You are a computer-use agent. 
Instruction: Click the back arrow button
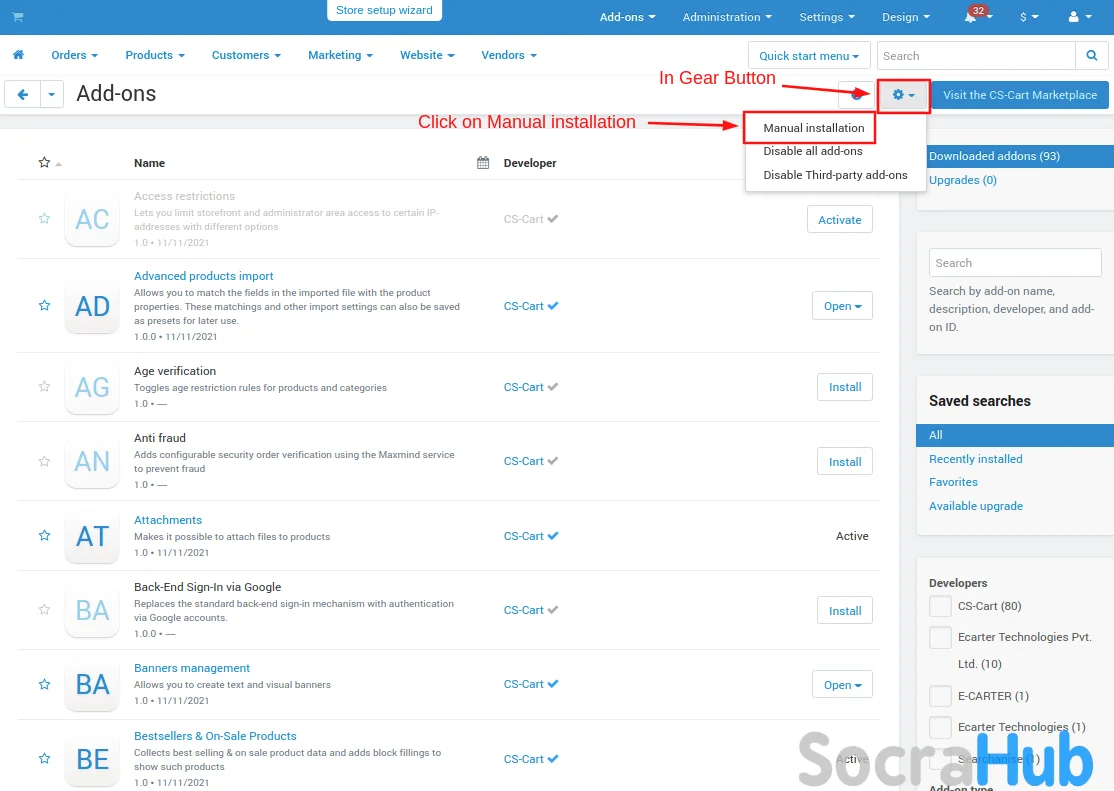click(23, 94)
